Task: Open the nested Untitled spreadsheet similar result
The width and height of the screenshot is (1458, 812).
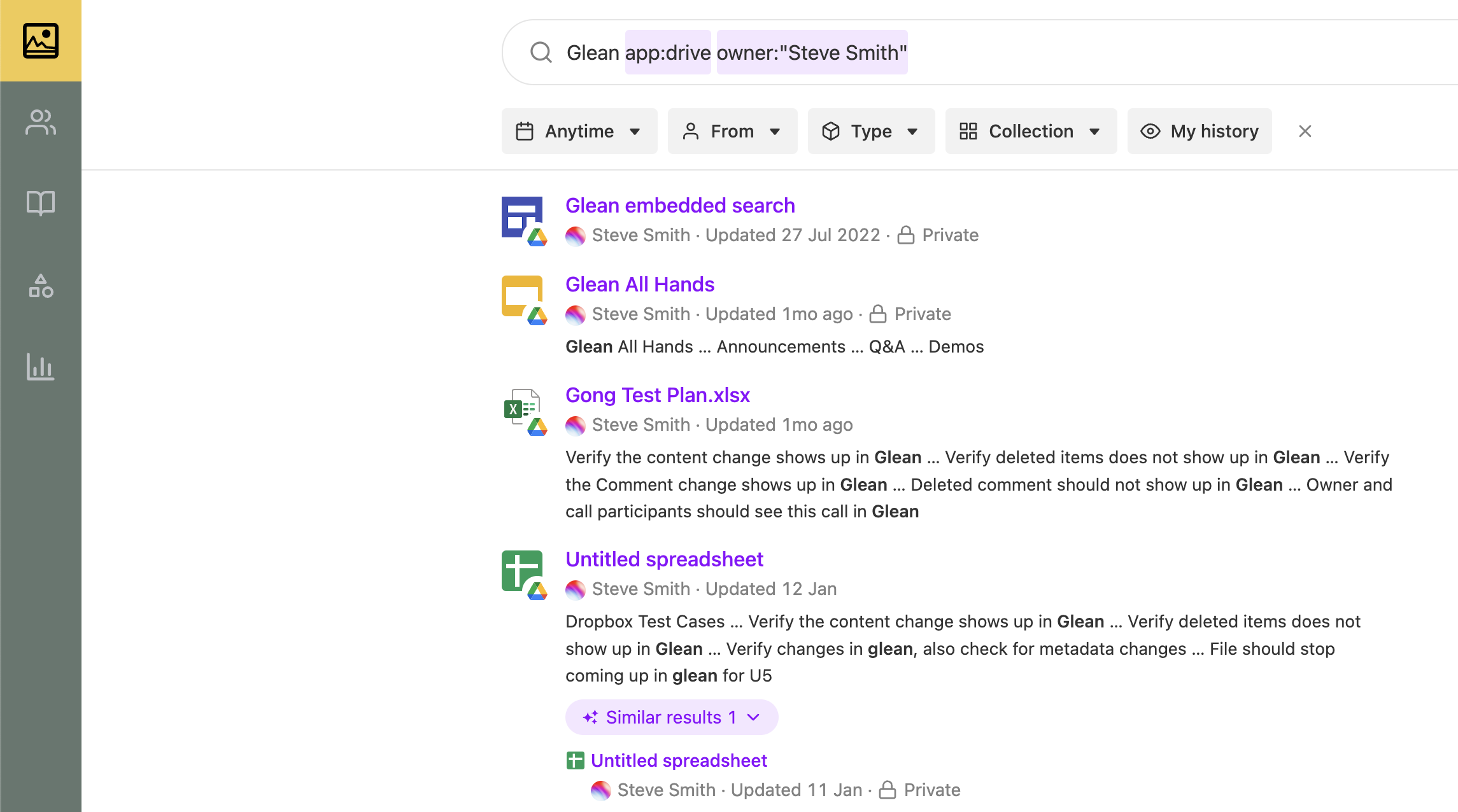Action: [x=679, y=760]
